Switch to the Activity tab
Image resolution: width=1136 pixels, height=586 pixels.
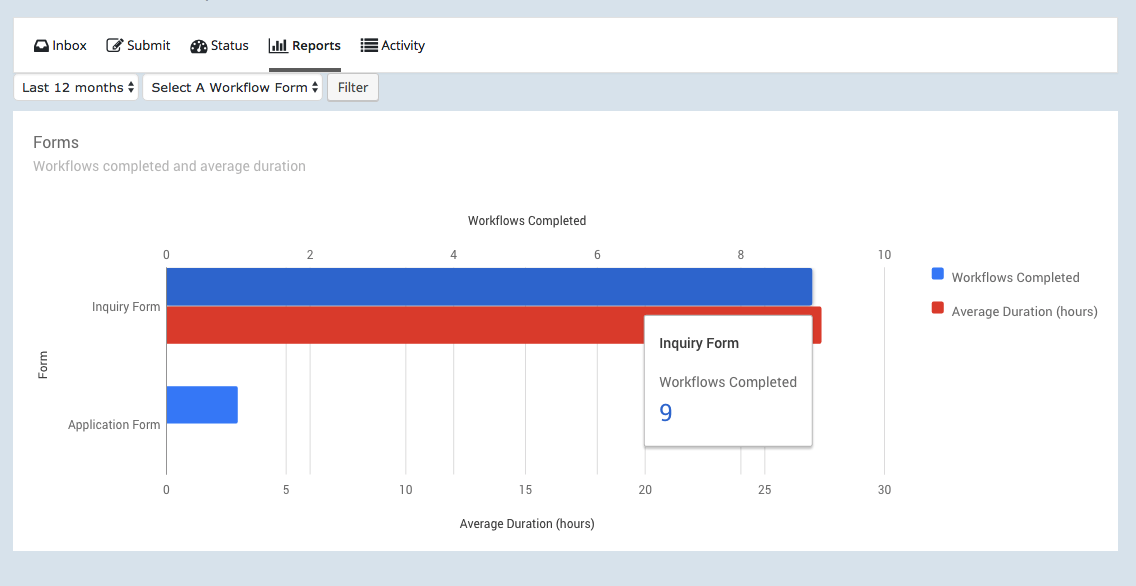pos(392,45)
